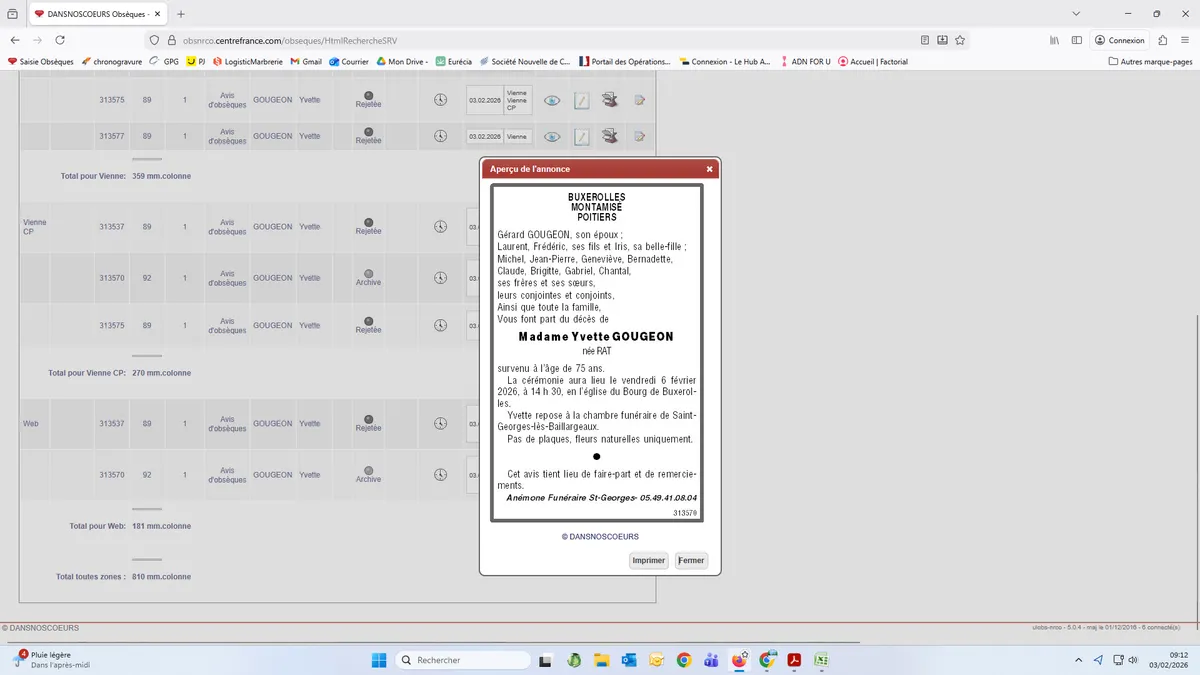Image resolution: width=1200 pixels, height=675 pixels.
Task: Expand the list of all tabs chevron
Action: pyautogui.click(x=1076, y=14)
